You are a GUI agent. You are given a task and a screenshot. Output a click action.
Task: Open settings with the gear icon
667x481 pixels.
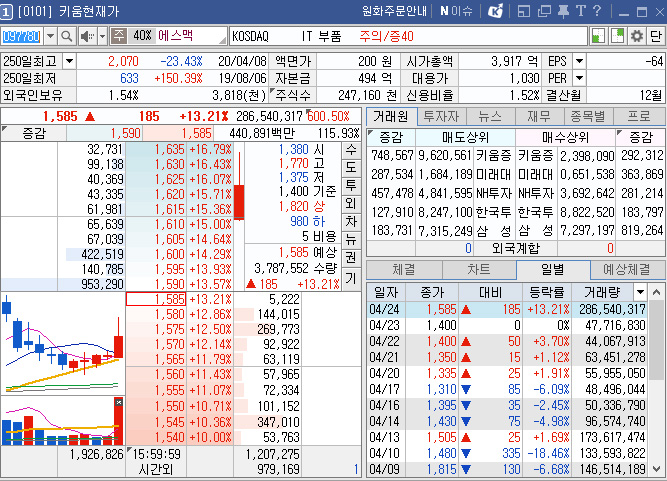[637, 36]
